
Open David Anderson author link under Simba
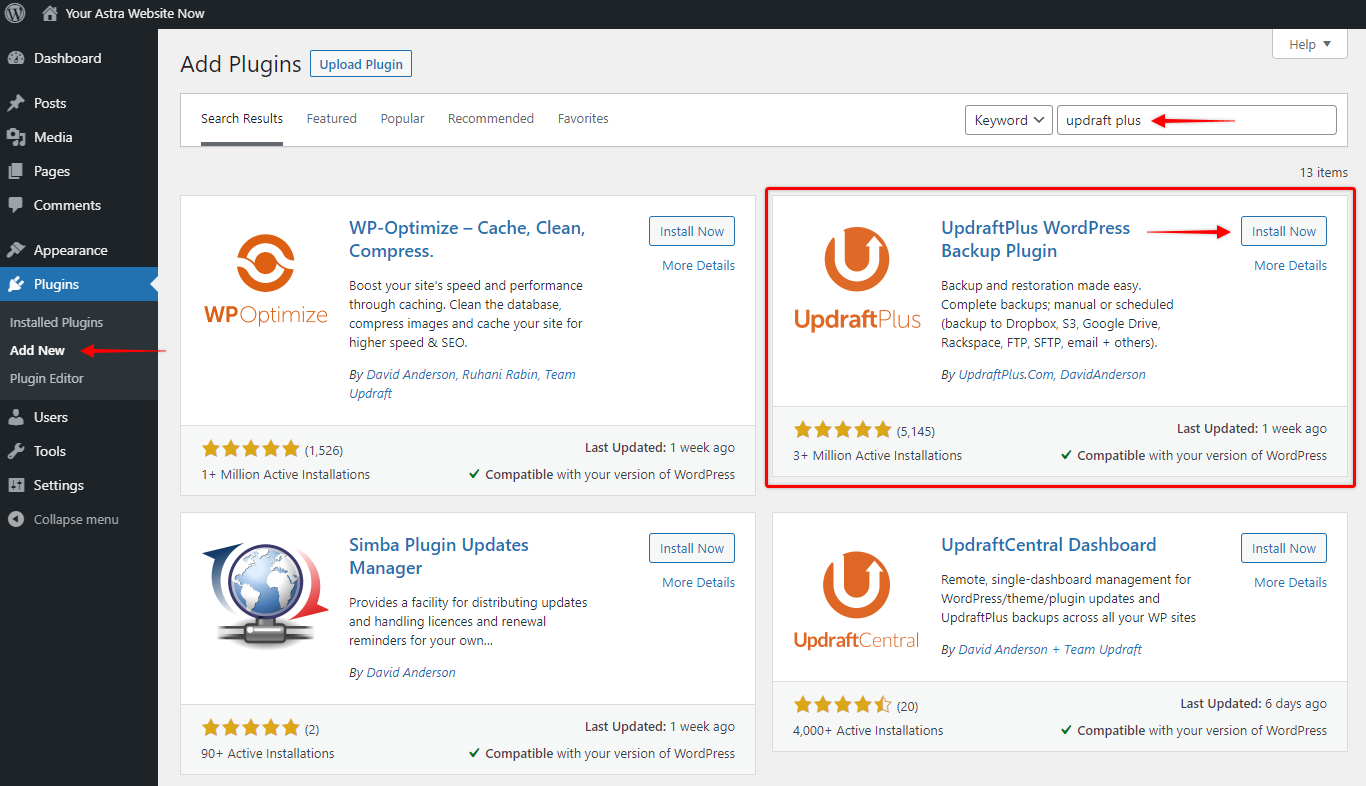coord(411,672)
